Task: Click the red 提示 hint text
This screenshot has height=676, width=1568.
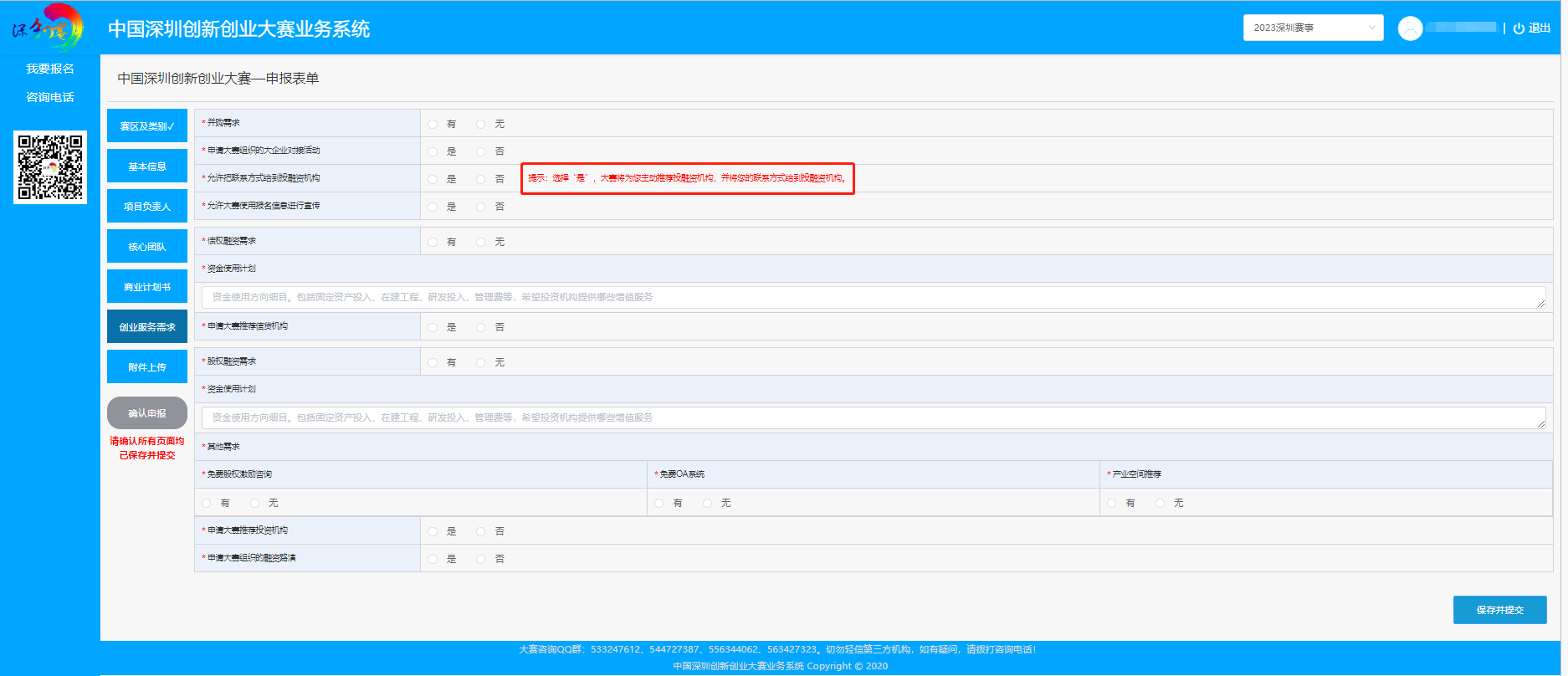Action: 688,178
